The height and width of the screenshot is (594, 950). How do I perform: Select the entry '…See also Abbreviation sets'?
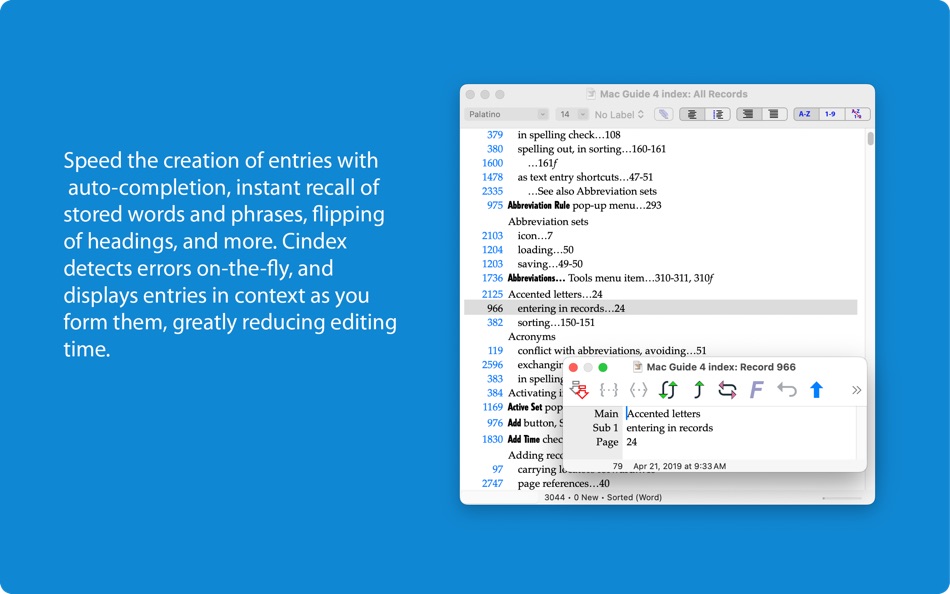pyautogui.click(x=592, y=191)
